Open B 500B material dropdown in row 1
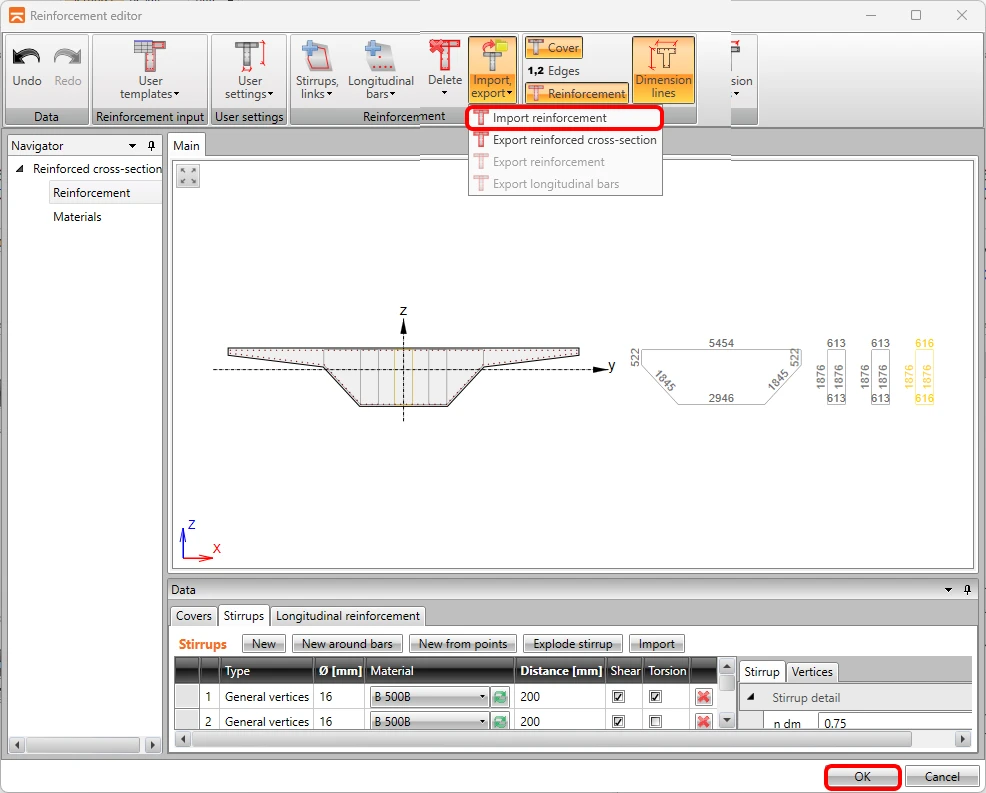The width and height of the screenshot is (986, 793). coord(429,697)
